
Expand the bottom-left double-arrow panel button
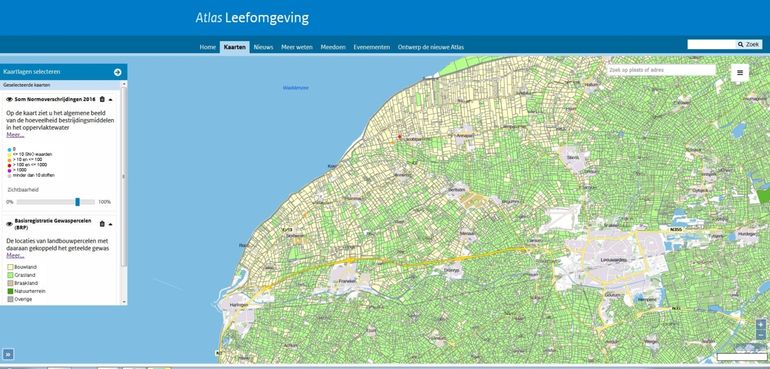(x=8, y=354)
